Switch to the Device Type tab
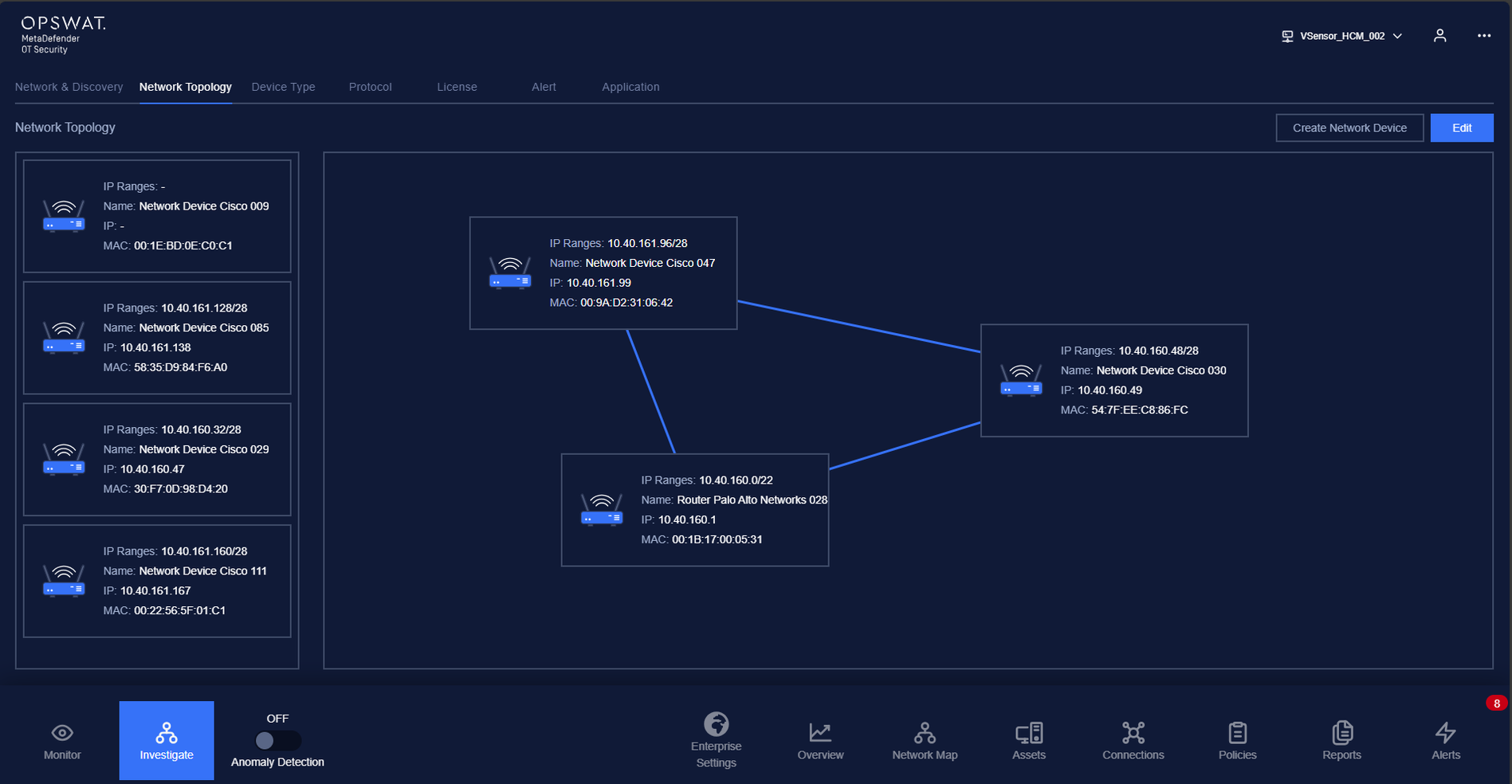This screenshot has height=784, width=1512. (x=284, y=87)
